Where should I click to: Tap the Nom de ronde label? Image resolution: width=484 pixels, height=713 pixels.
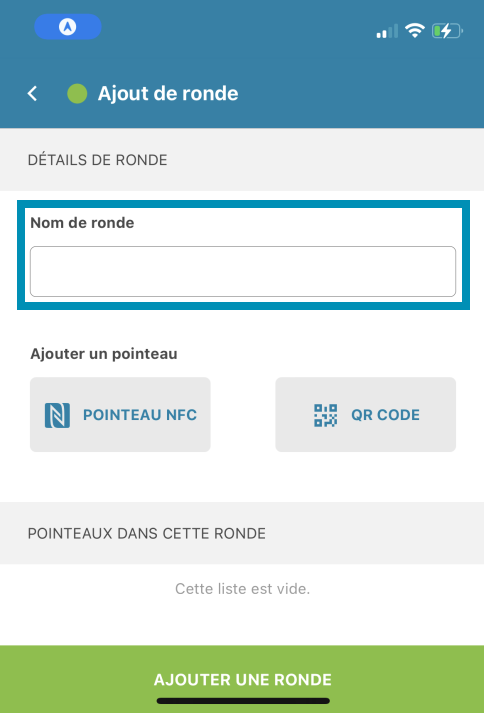click(x=82, y=223)
